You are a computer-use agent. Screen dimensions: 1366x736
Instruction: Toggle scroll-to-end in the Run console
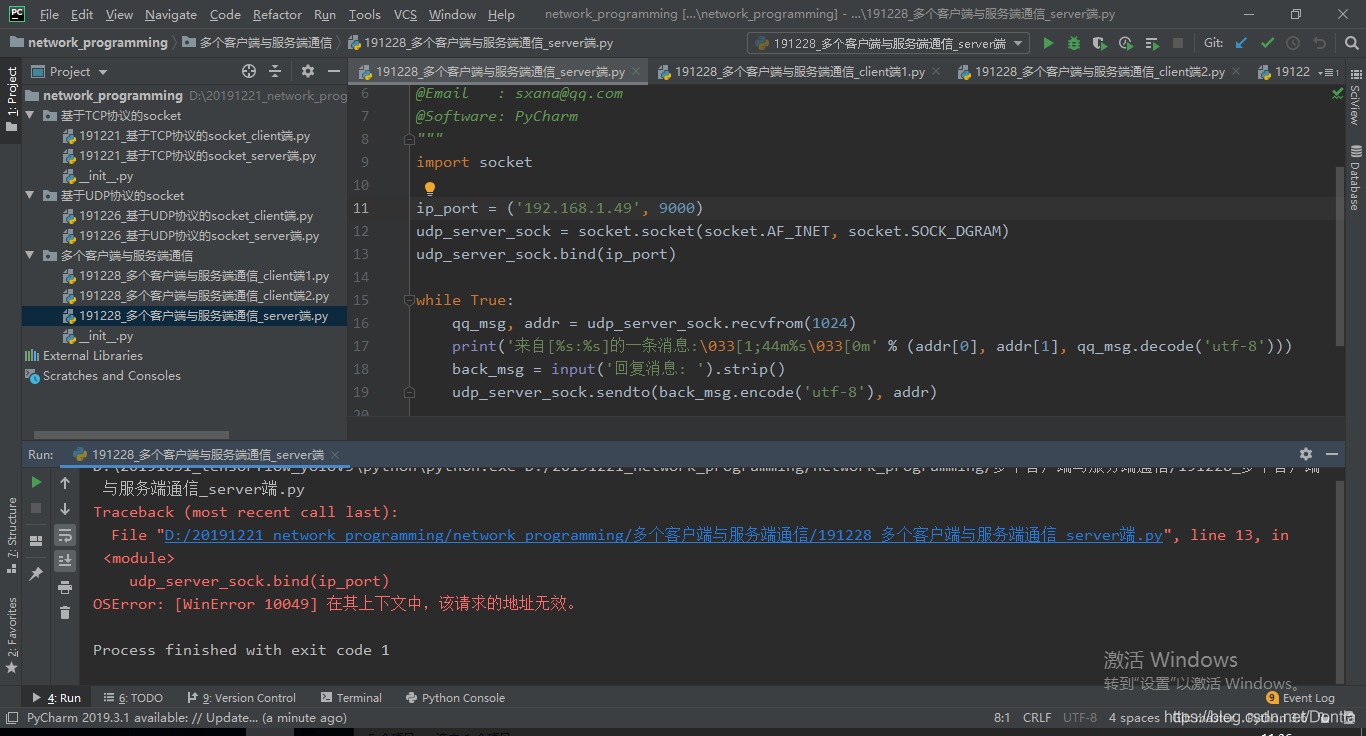click(65, 558)
